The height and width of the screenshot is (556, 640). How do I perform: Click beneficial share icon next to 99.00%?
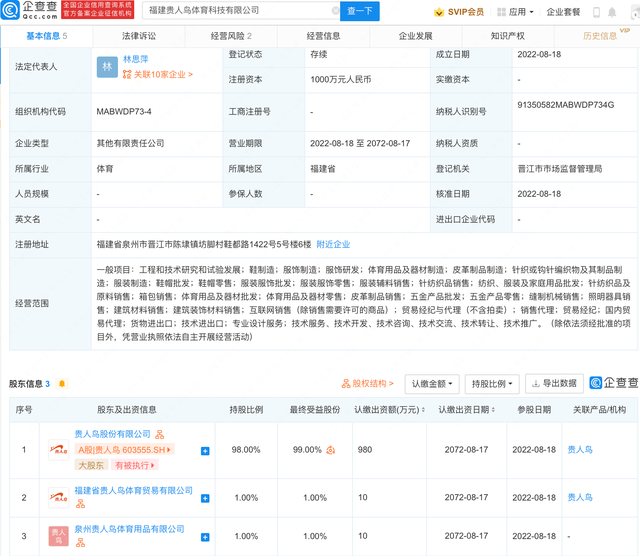[x=331, y=450]
